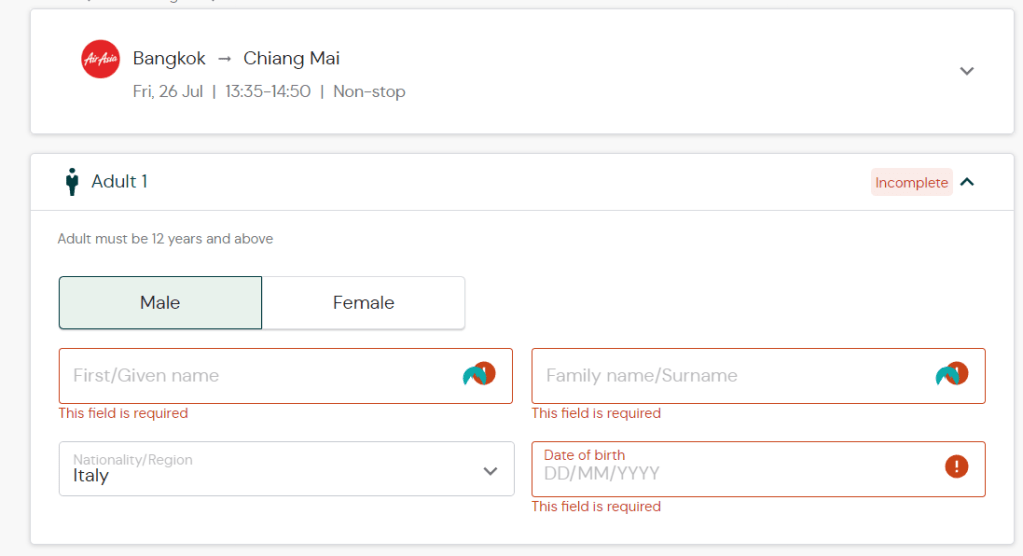Click the Nationality/Region dropdown chevron arrow
The height and width of the screenshot is (556, 1023).
[x=490, y=470]
